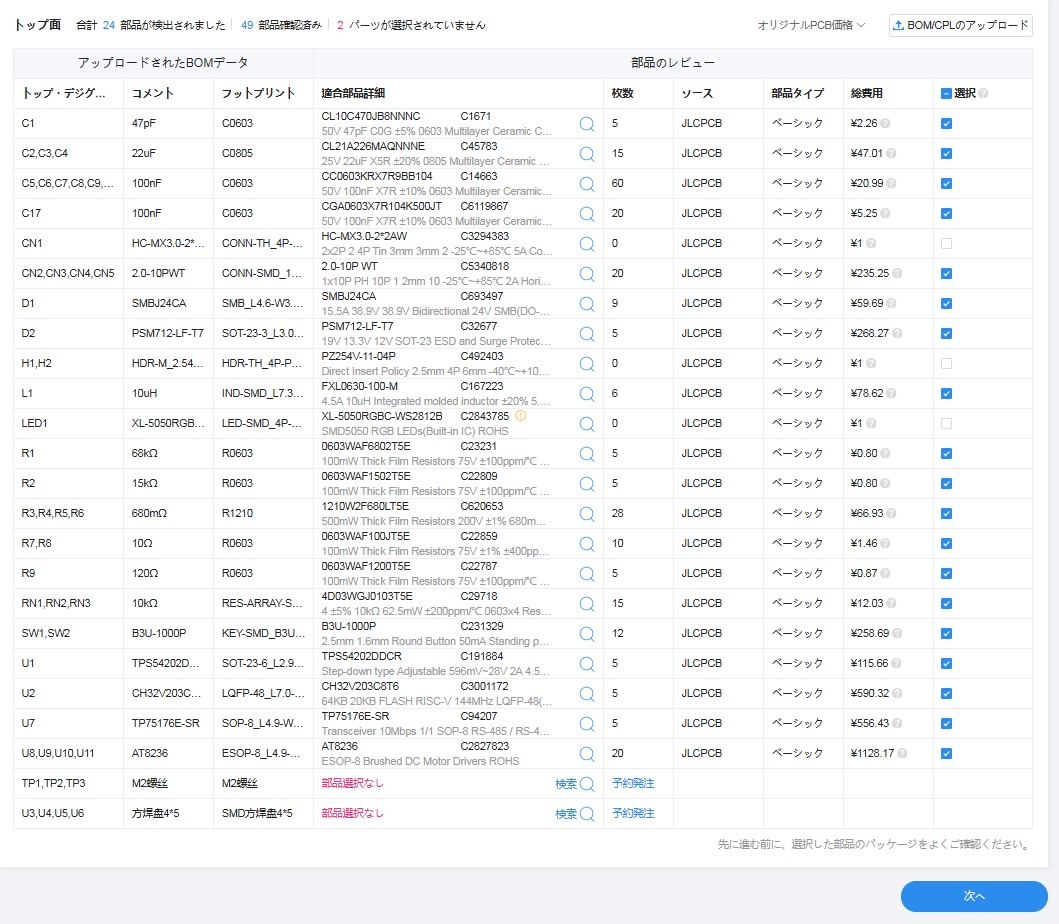
Task: Open part search for B3U-1000P switch
Action: [x=587, y=634]
